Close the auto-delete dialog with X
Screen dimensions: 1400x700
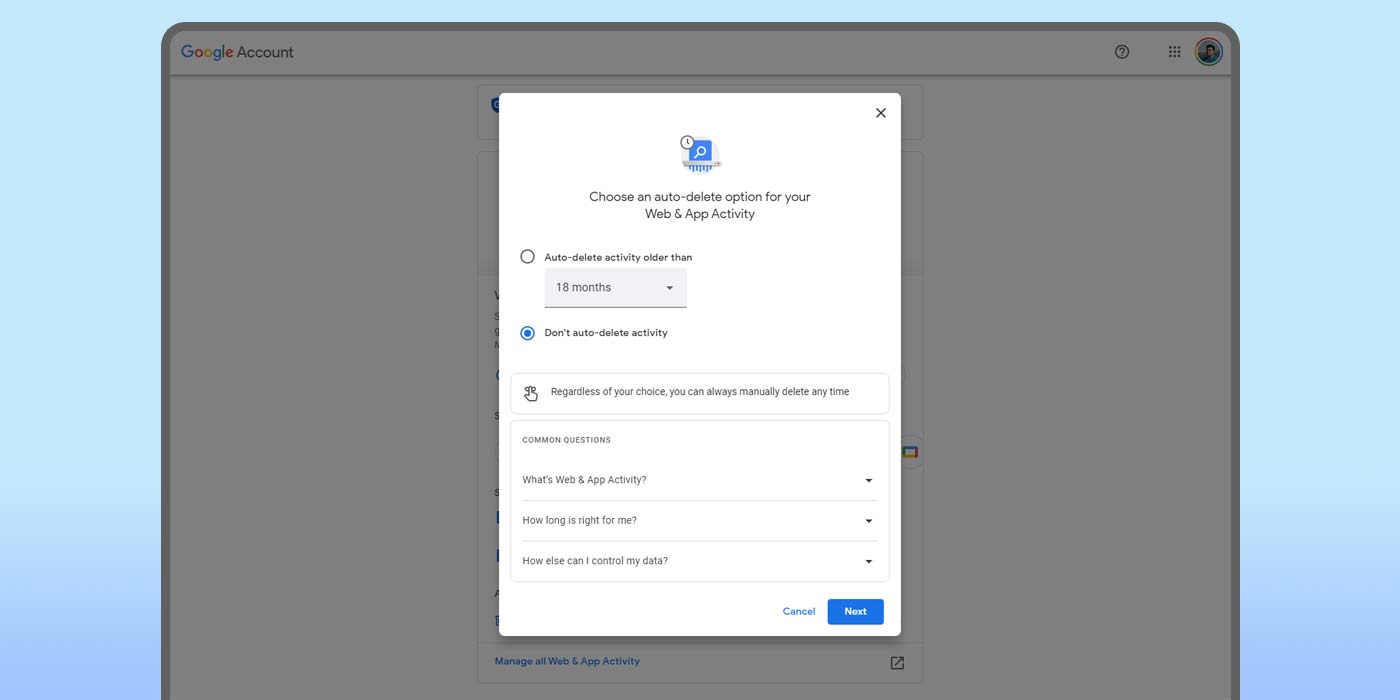coord(880,113)
